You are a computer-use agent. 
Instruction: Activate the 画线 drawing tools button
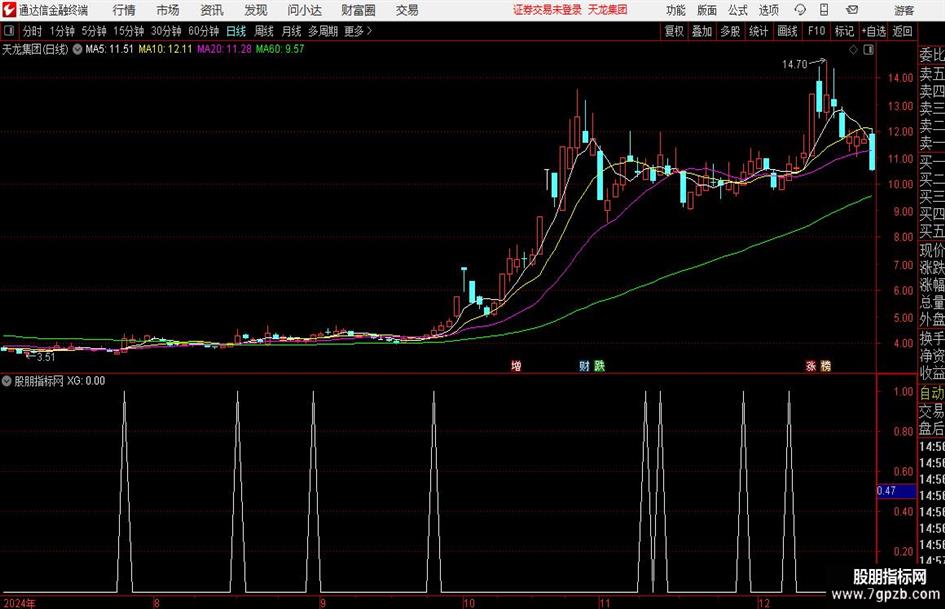787,31
